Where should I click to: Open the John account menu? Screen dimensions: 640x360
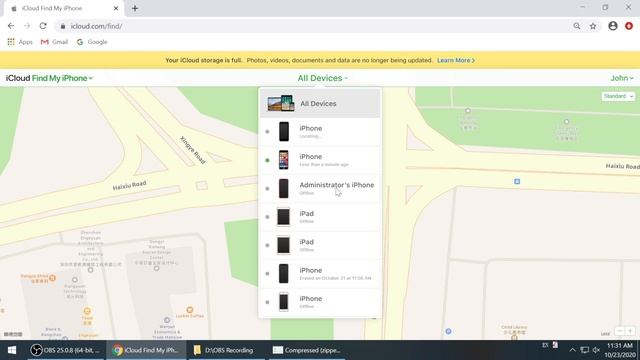622,78
